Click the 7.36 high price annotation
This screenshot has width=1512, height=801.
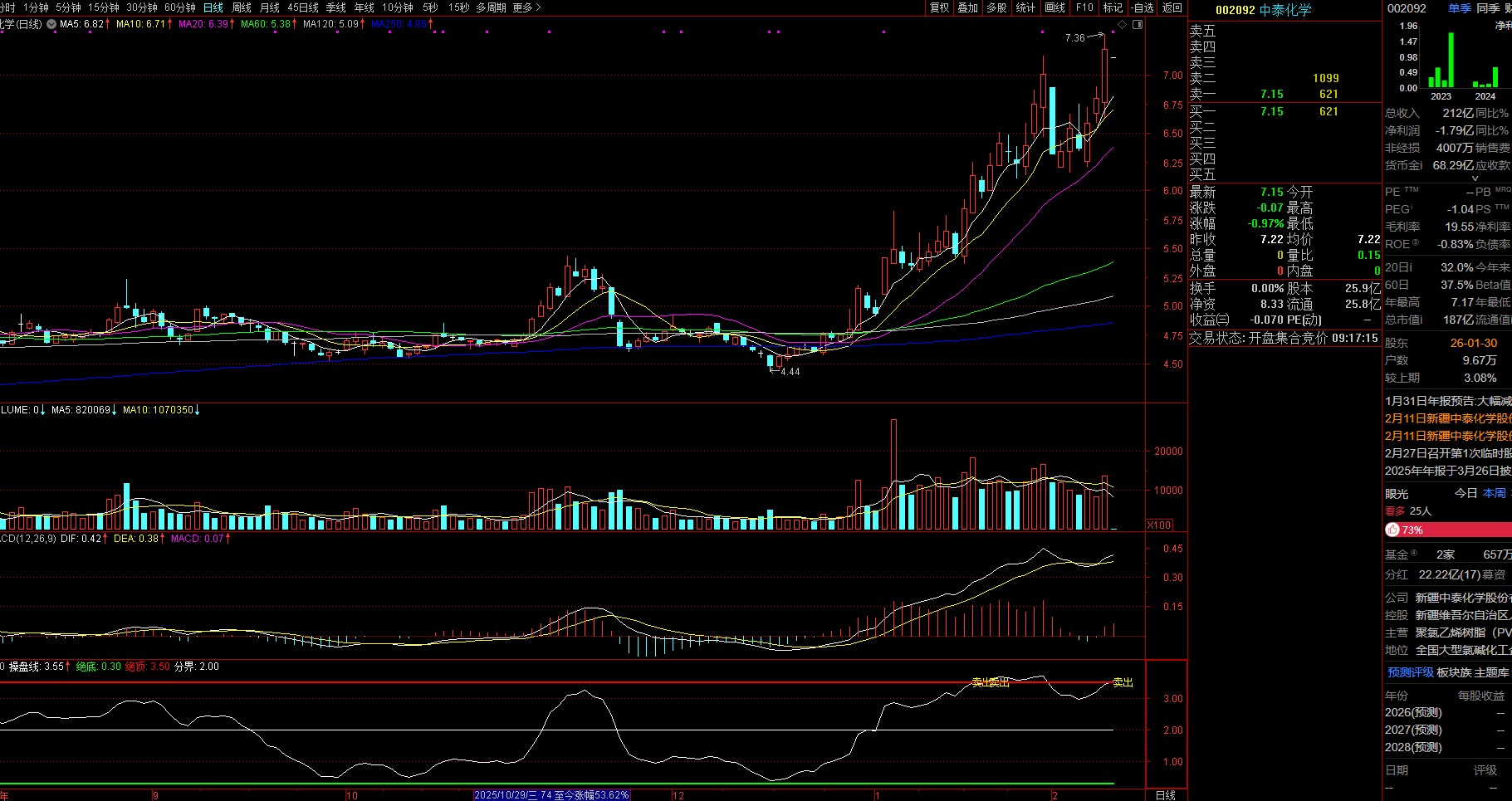point(1075,38)
